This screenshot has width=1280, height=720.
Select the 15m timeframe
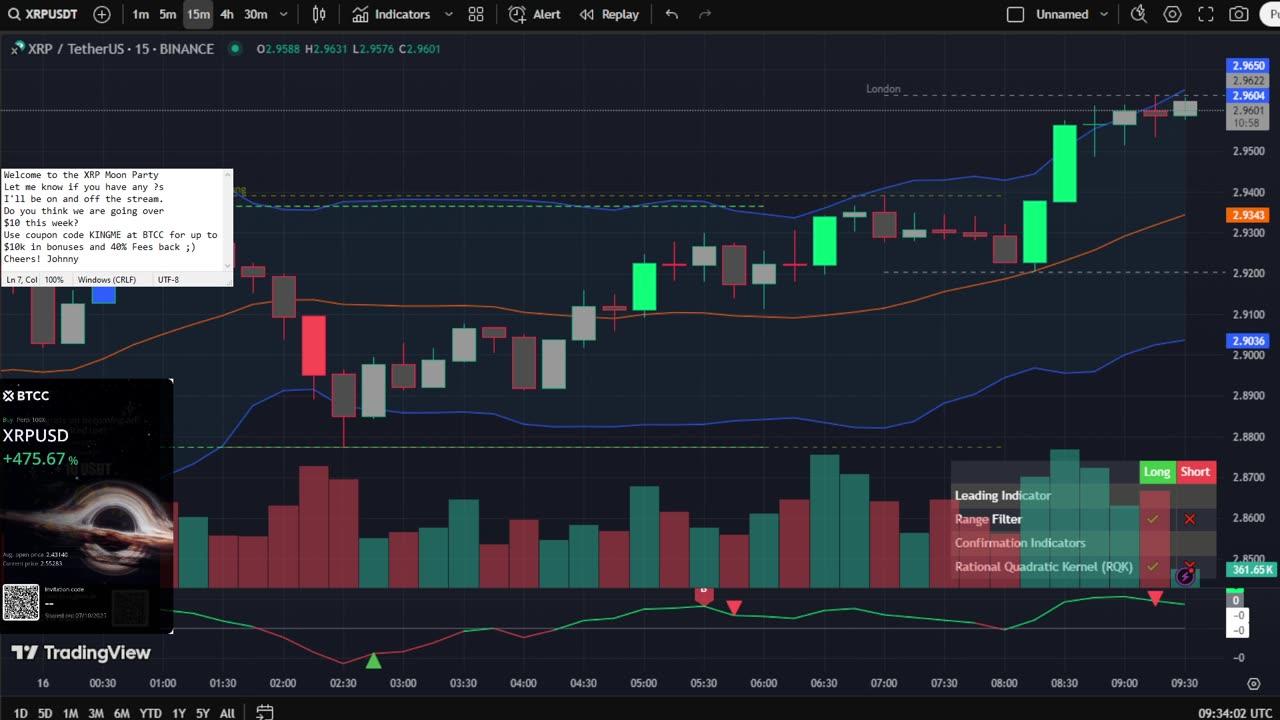click(x=198, y=14)
